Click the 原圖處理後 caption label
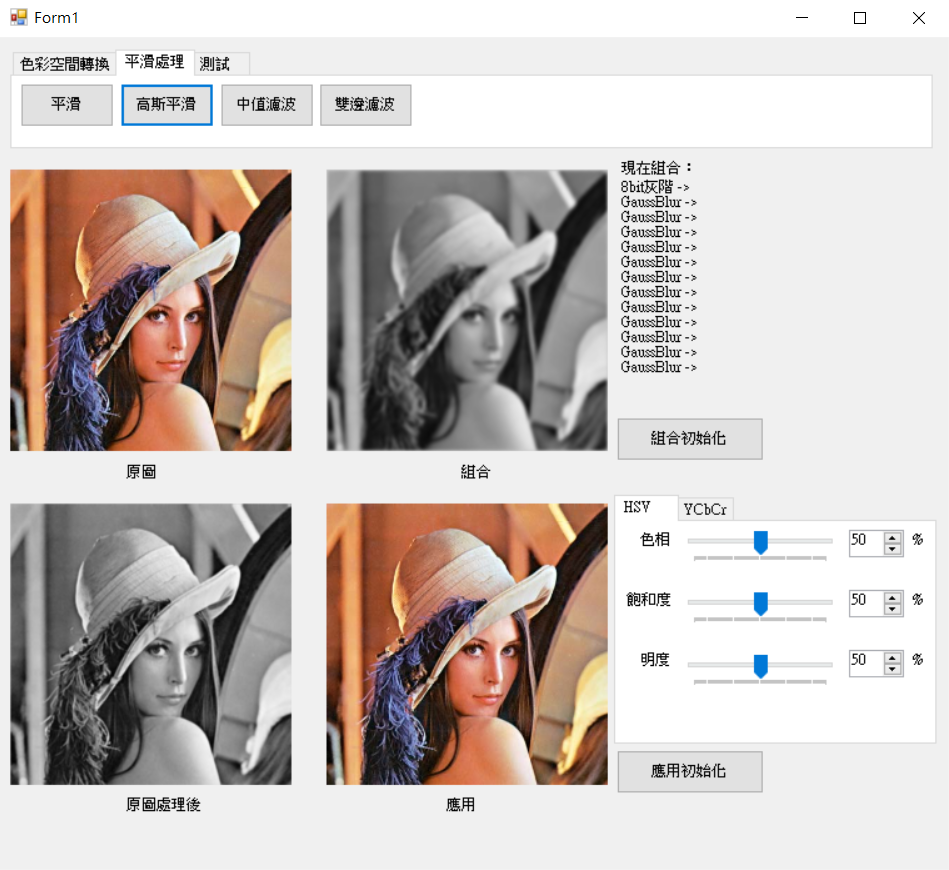949x870 pixels. (x=163, y=805)
